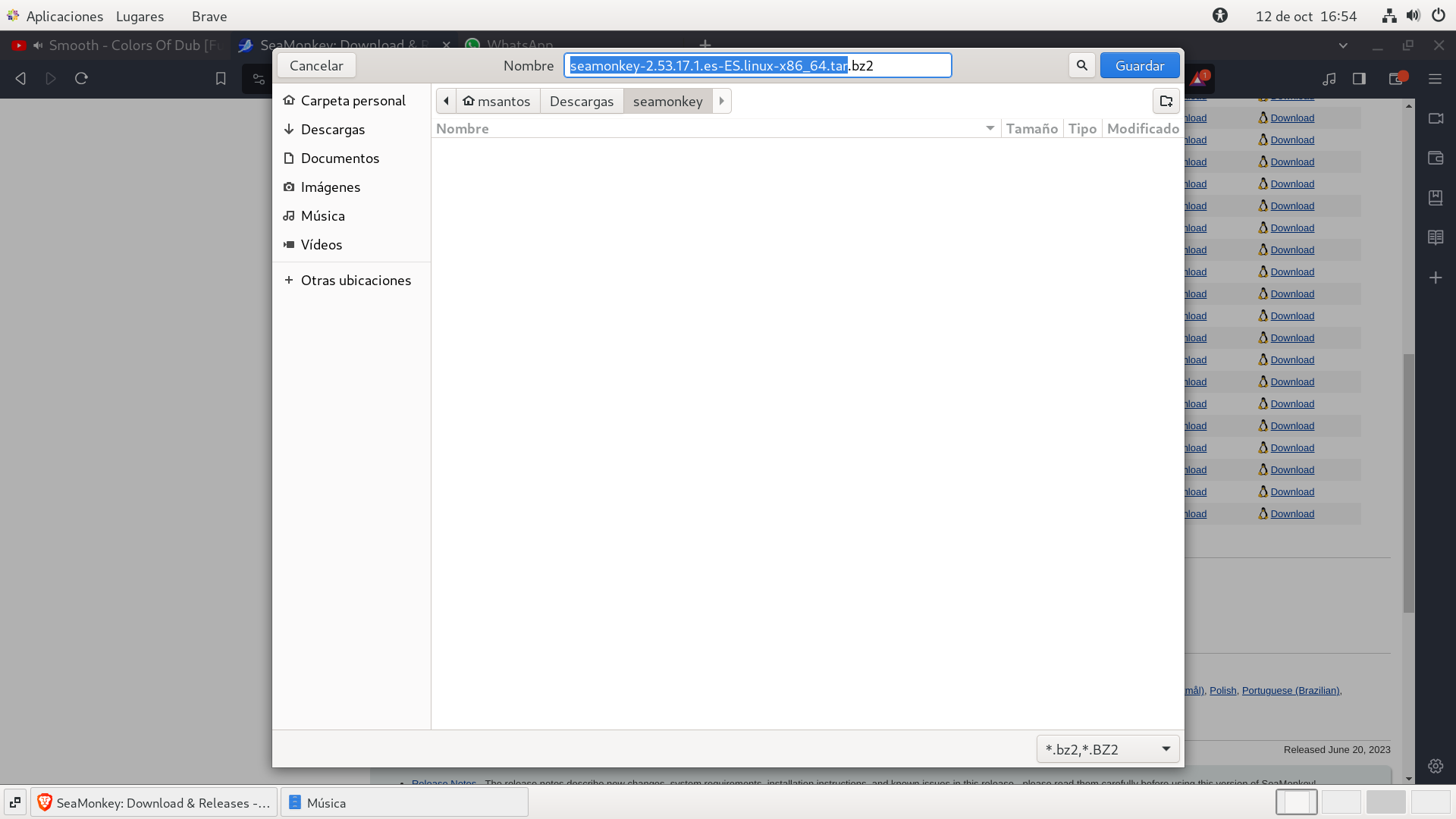
Task: Open the Aplicaciones menu
Action: click(64, 16)
